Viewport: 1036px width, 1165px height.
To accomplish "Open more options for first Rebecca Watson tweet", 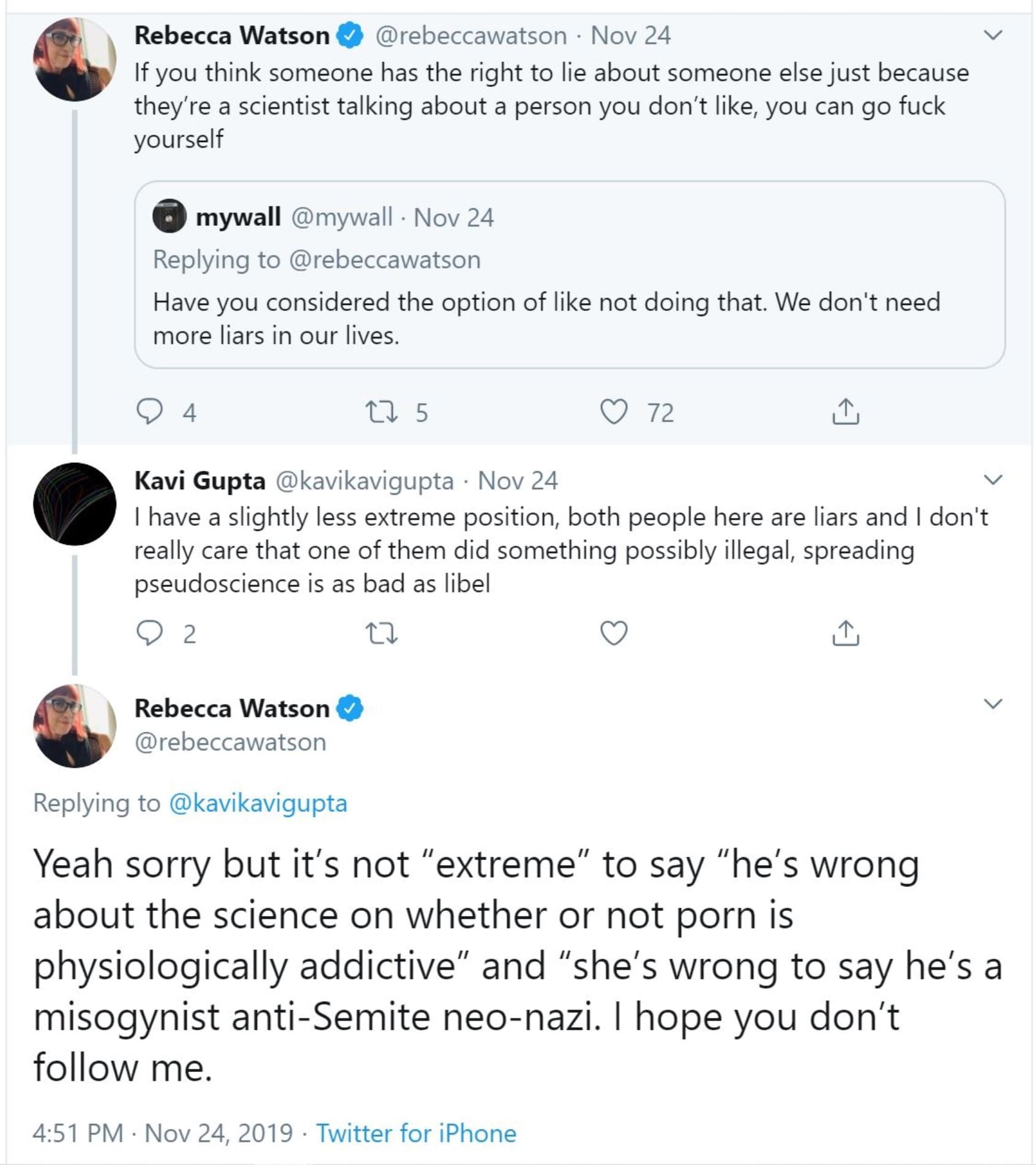I will (x=993, y=36).
